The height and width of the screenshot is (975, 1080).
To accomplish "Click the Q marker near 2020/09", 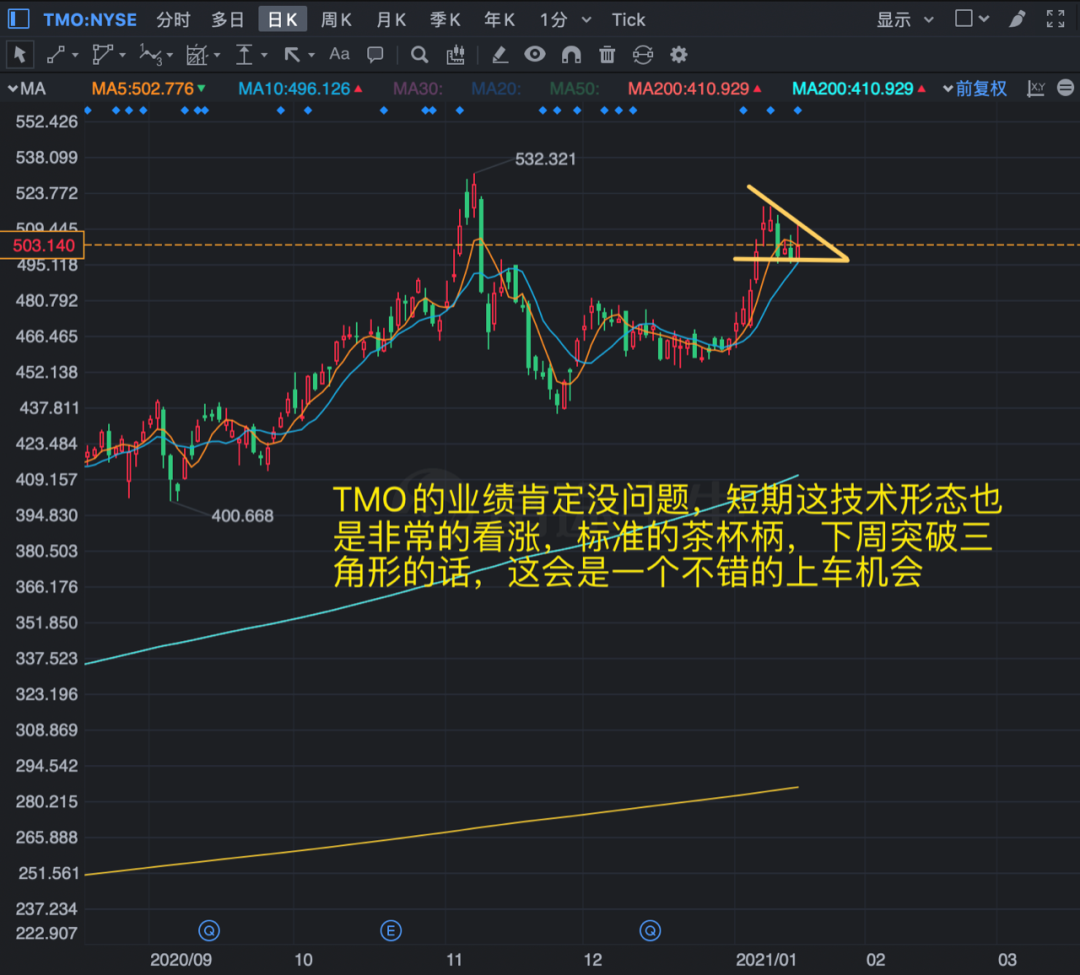I will point(209,931).
